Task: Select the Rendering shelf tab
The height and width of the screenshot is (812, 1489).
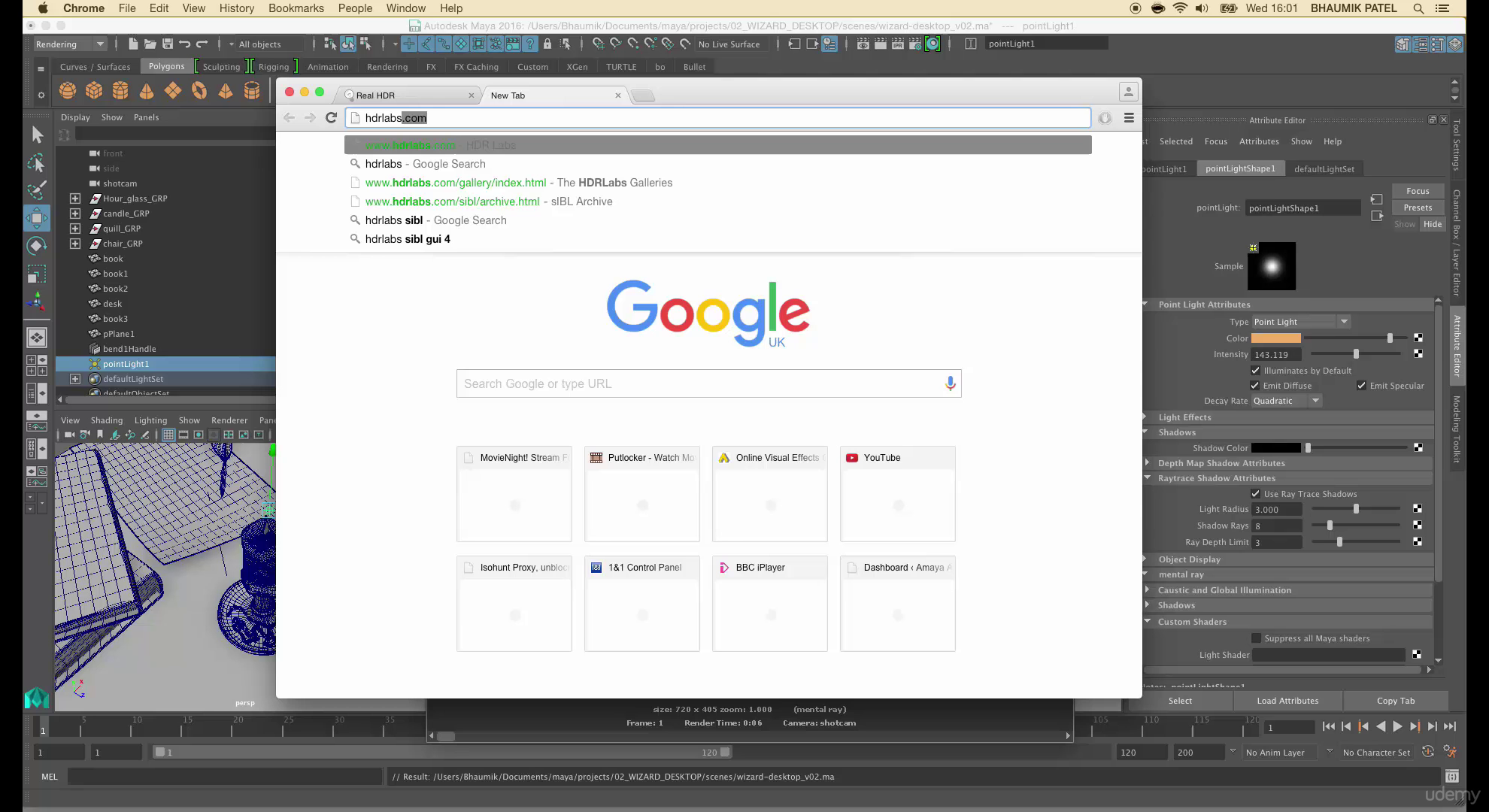Action: point(387,67)
